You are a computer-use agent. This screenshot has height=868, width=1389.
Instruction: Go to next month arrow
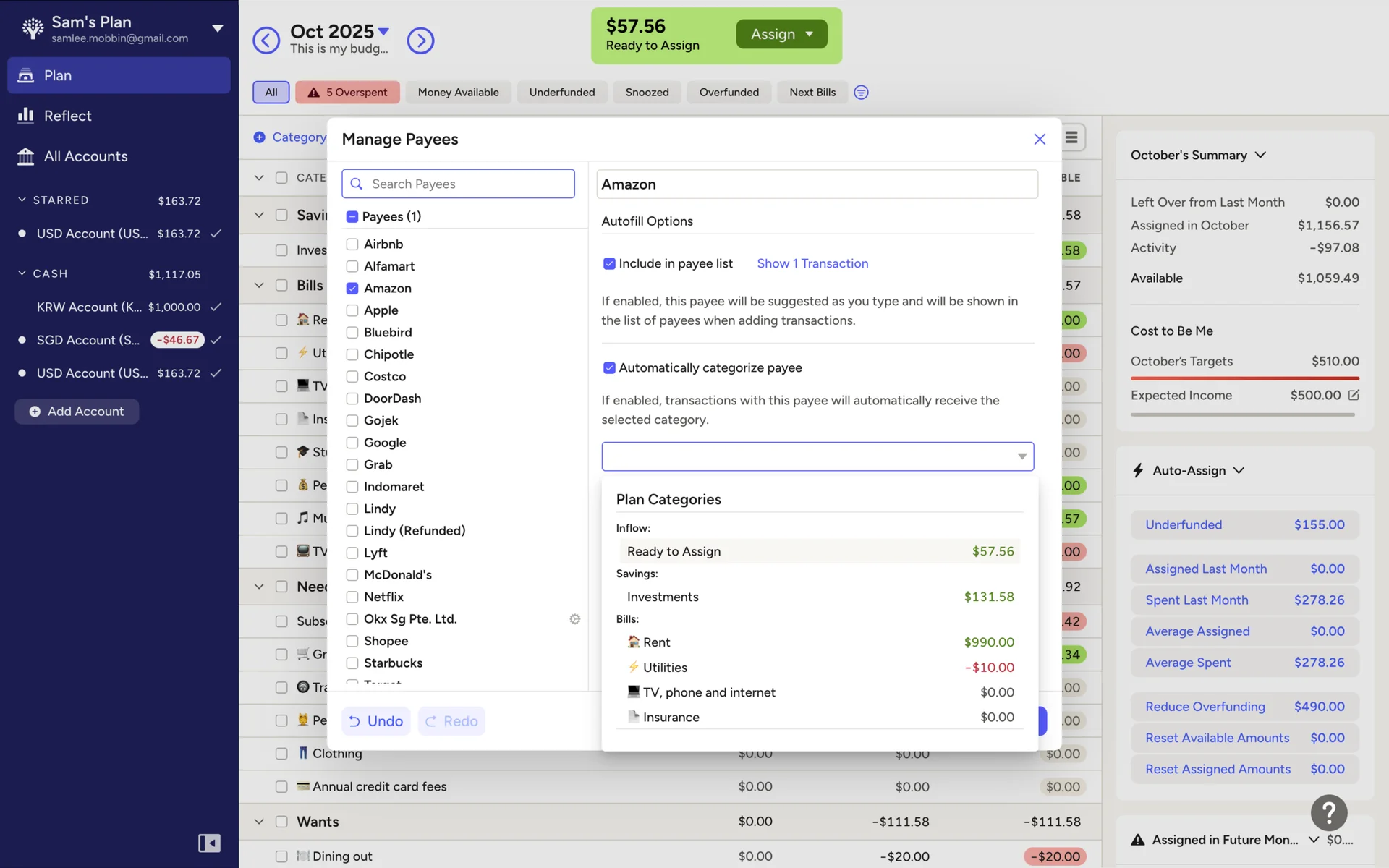(420, 41)
